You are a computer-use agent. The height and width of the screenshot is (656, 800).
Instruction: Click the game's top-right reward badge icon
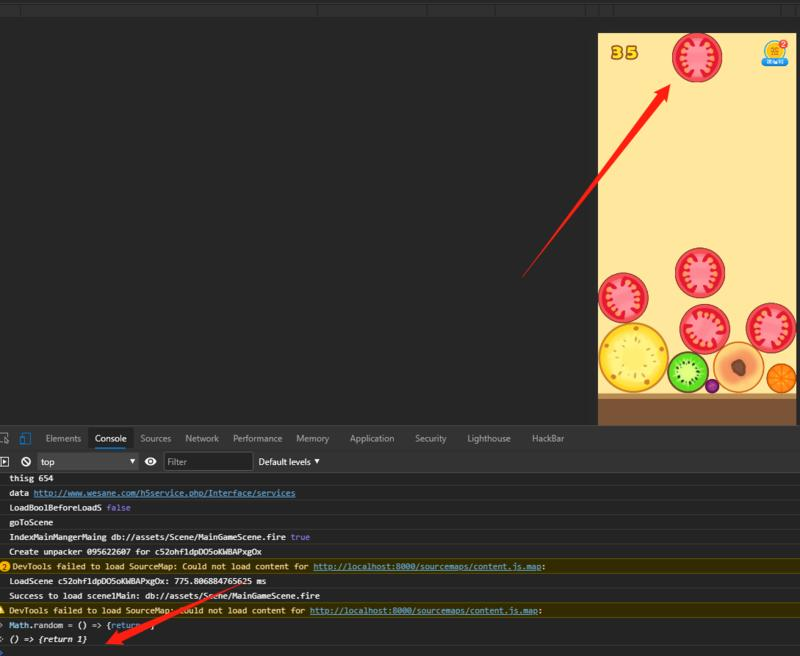775,53
